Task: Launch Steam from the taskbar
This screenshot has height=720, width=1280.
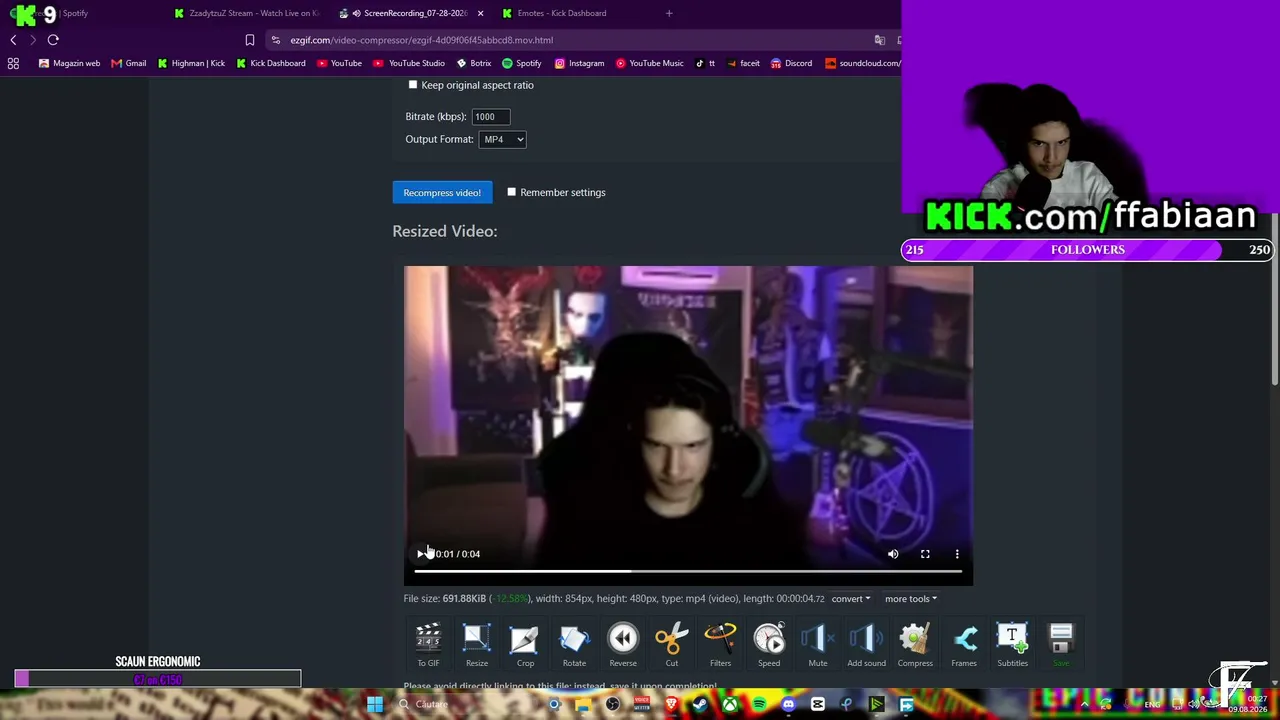Action: pos(700,705)
